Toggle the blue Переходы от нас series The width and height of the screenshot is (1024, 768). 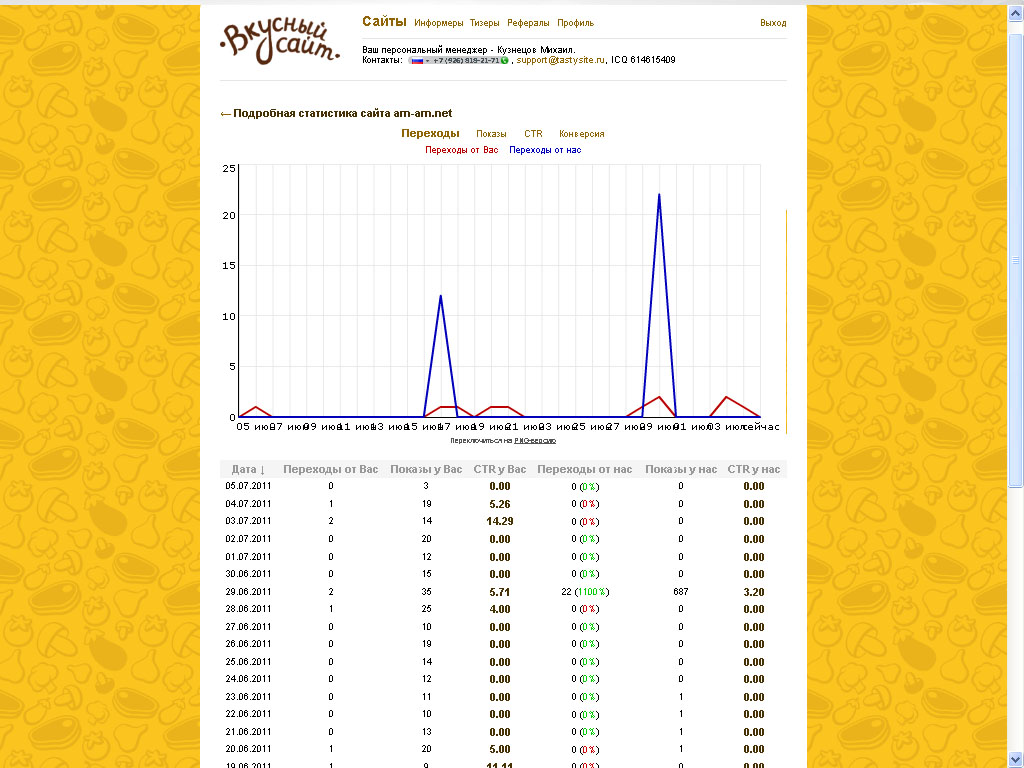coord(545,150)
